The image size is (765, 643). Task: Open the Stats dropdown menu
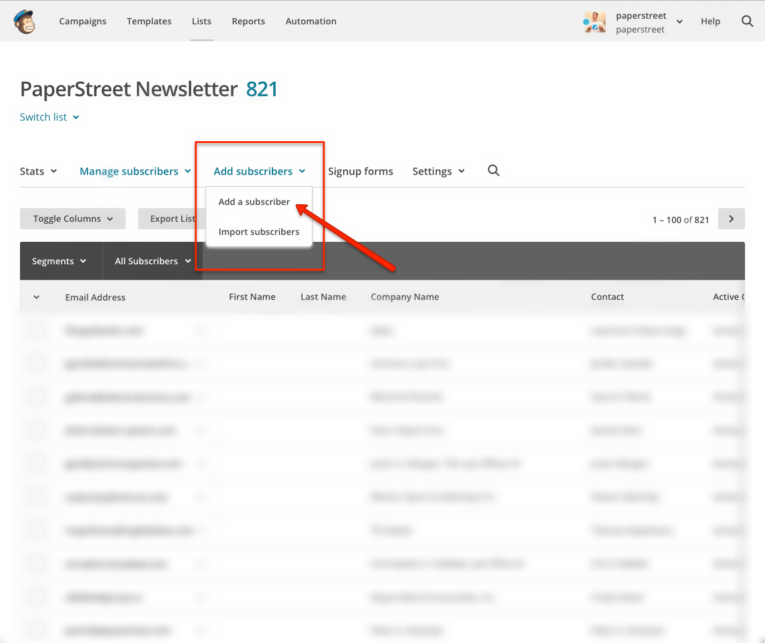pos(38,171)
